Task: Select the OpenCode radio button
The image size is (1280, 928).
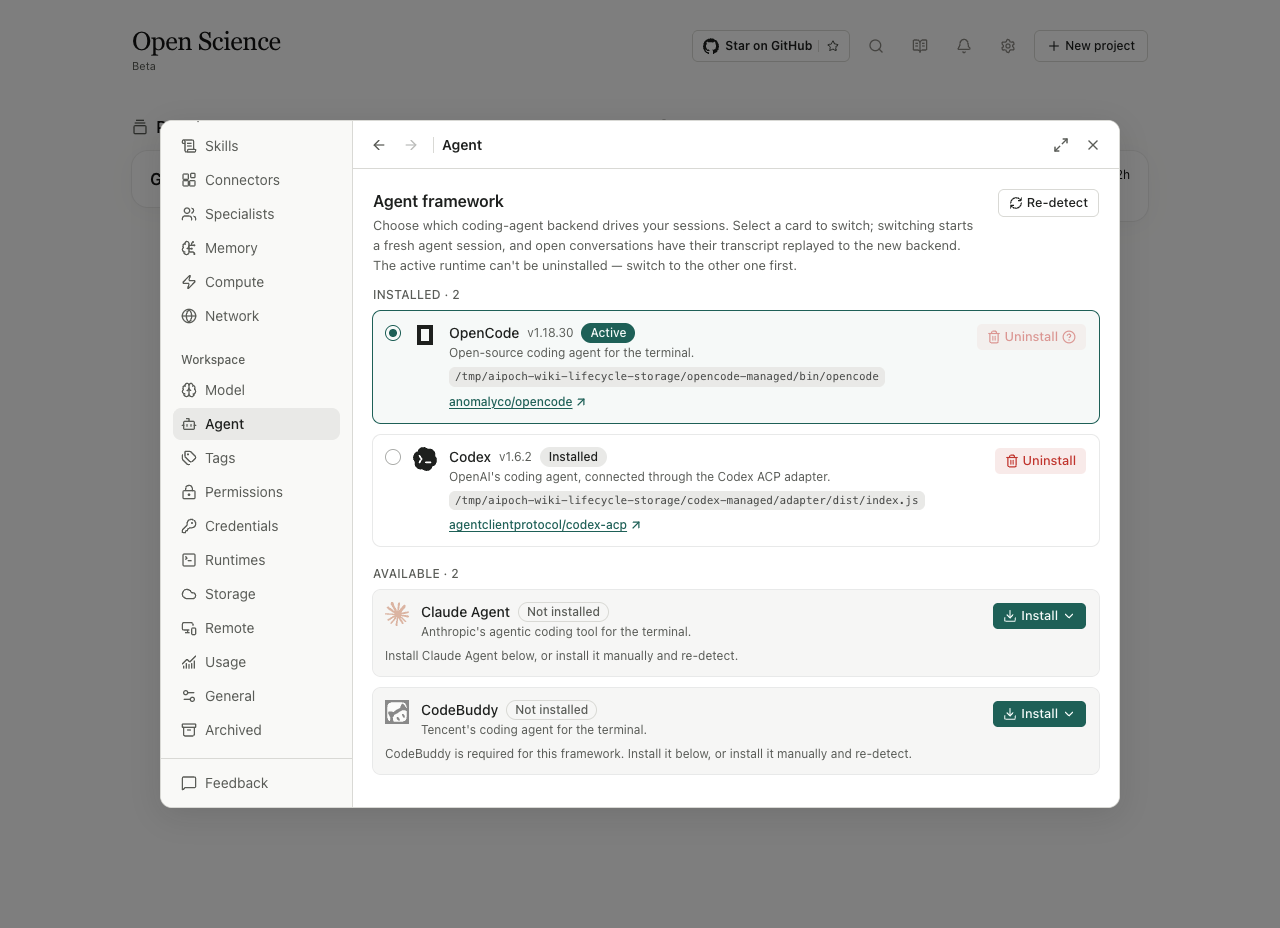Action: tap(393, 333)
